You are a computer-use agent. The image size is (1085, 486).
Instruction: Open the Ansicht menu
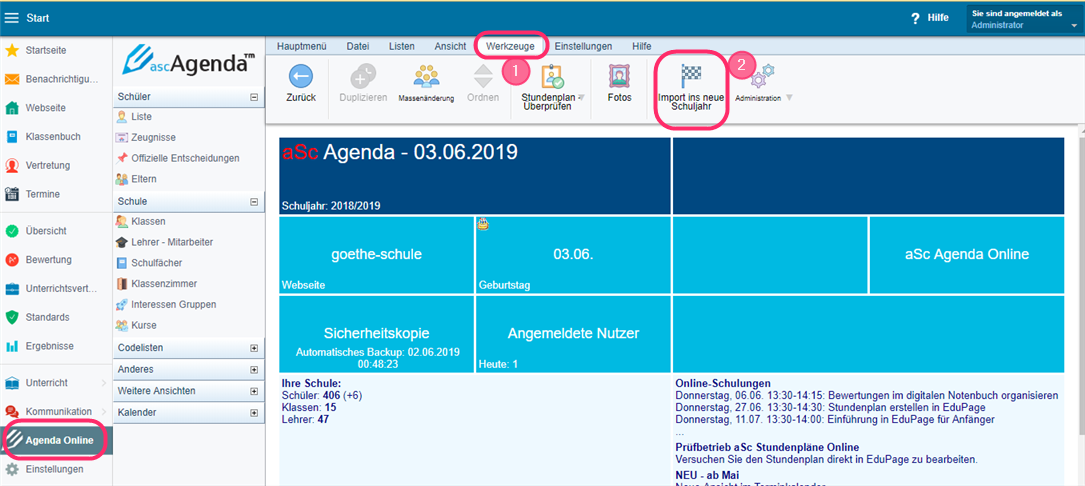pyautogui.click(x=450, y=46)
